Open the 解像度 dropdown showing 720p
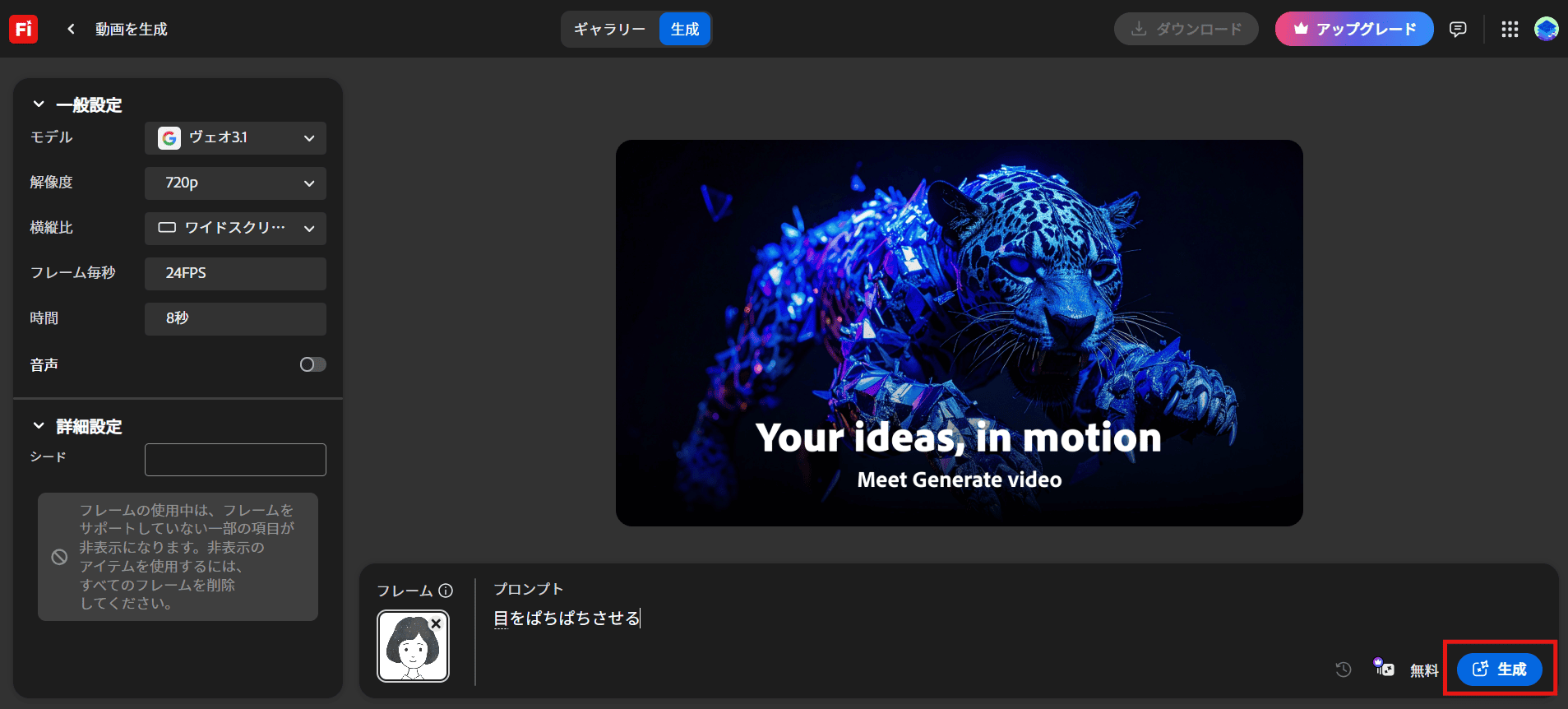 point(235,183)
